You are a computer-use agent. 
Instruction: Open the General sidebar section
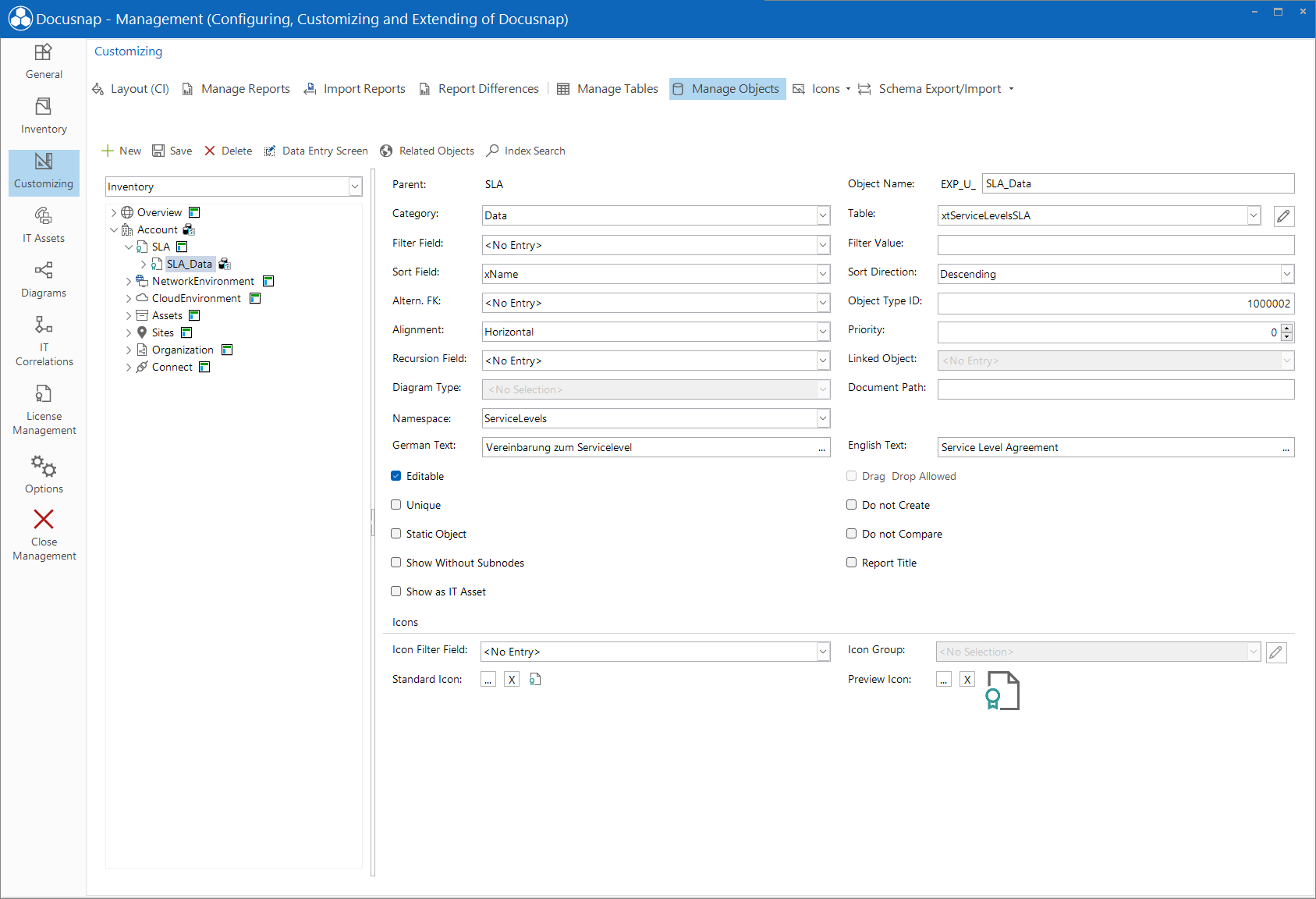coord(44,62)
